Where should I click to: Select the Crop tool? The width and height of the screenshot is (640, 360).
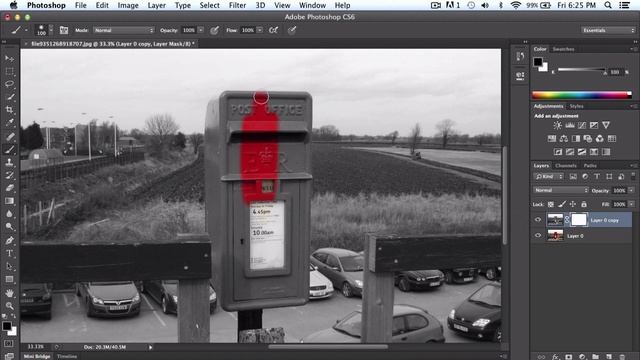click(9, 109)
